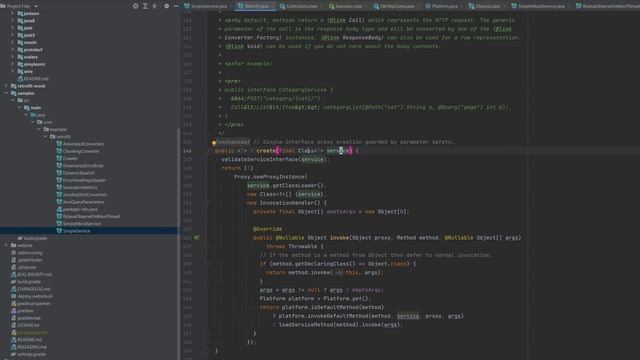Expand the website folder arrow

point(6,246)
